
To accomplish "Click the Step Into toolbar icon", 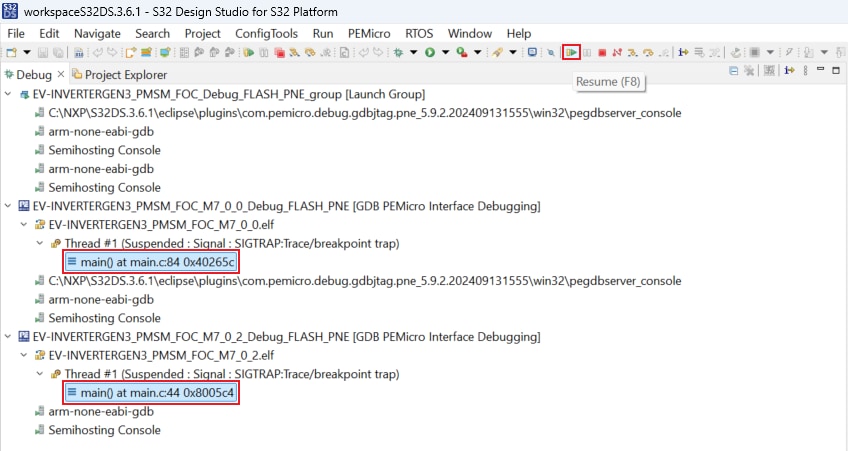I will tap(632, 52).
